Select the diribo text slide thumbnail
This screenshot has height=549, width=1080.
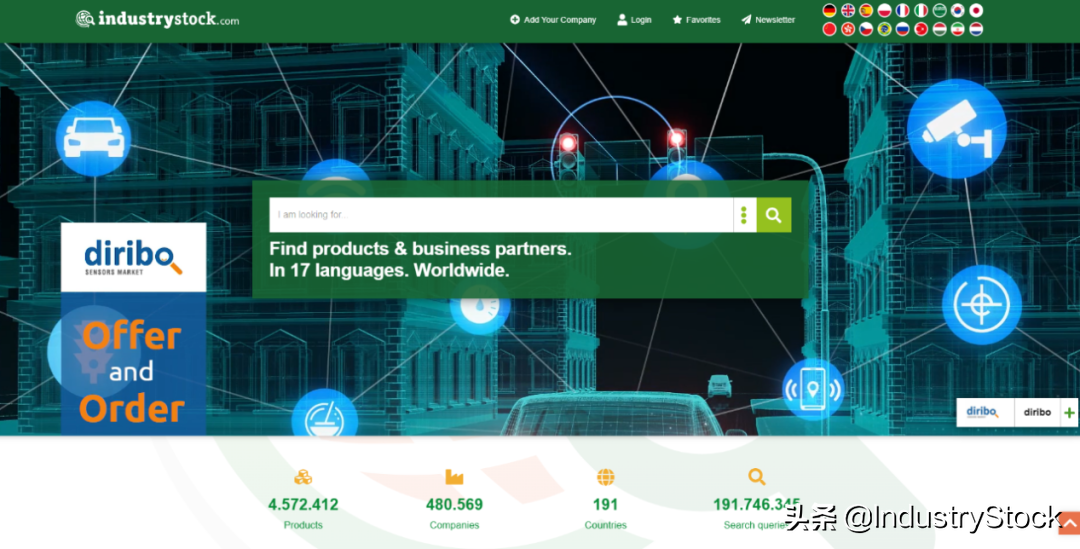pos(1037,413)
